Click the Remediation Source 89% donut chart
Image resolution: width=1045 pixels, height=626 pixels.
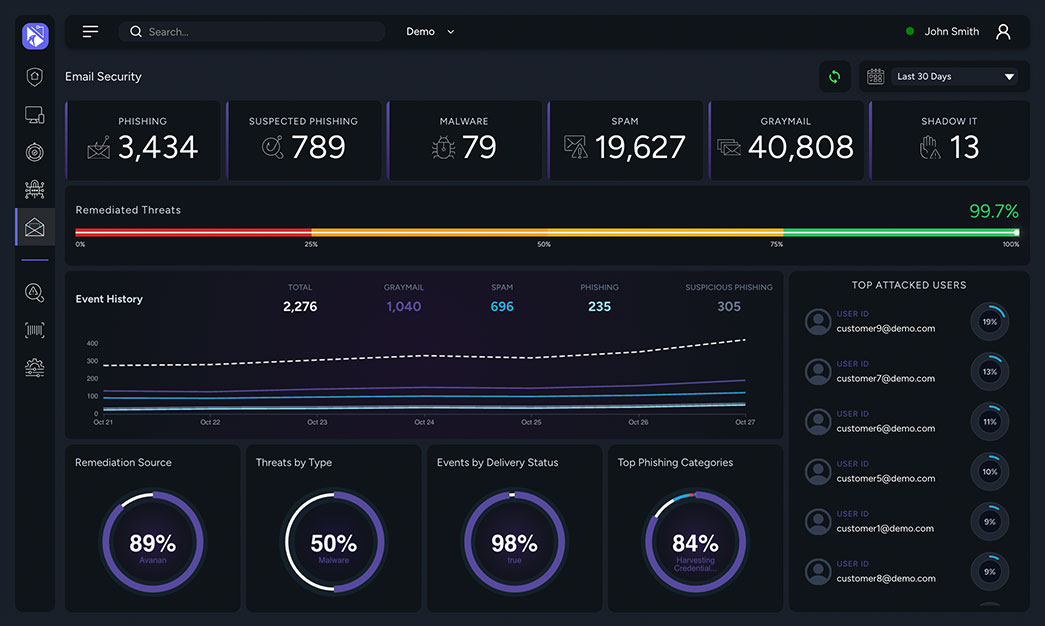click(153, 542)
